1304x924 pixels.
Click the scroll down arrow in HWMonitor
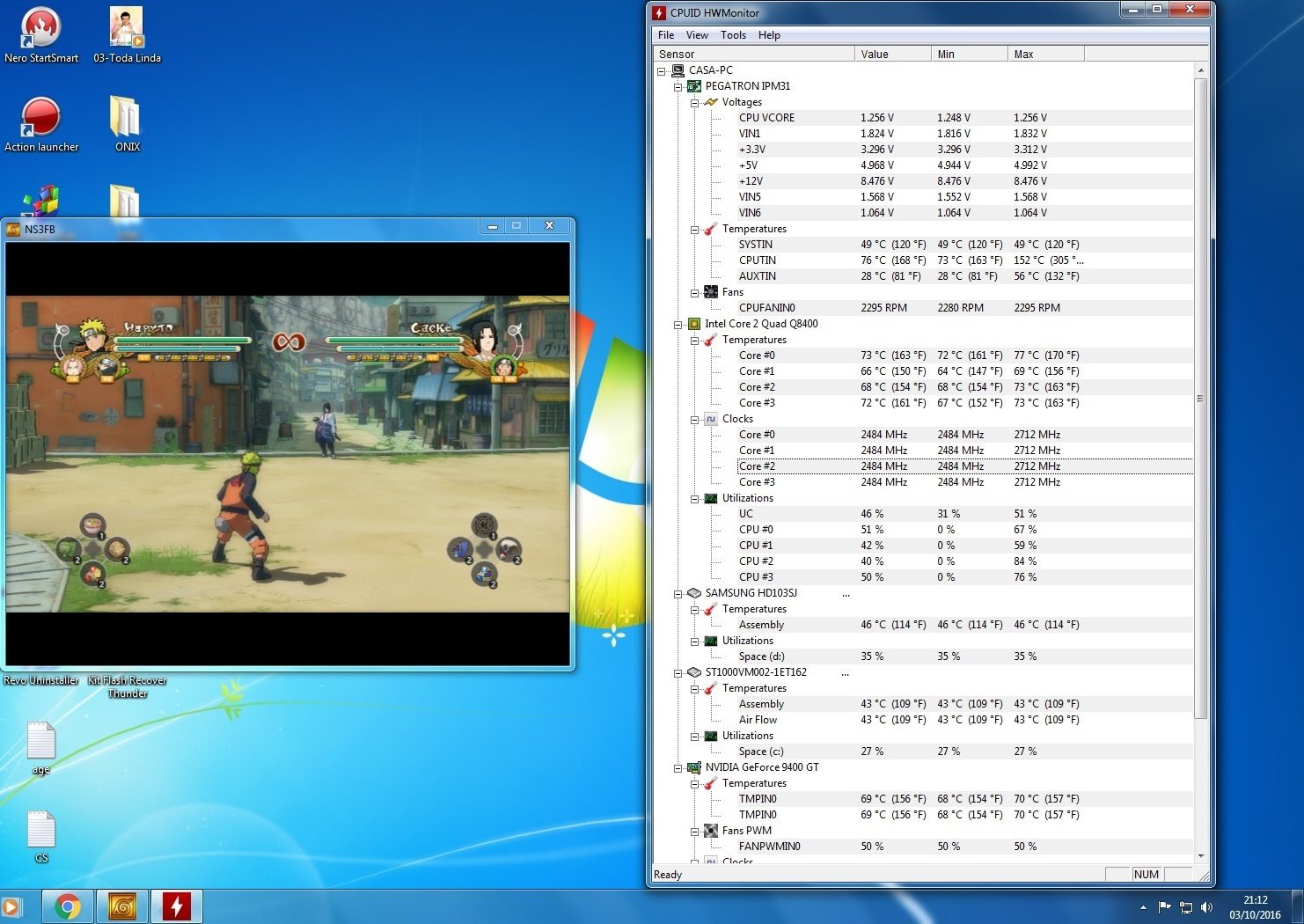(1200, 855)
